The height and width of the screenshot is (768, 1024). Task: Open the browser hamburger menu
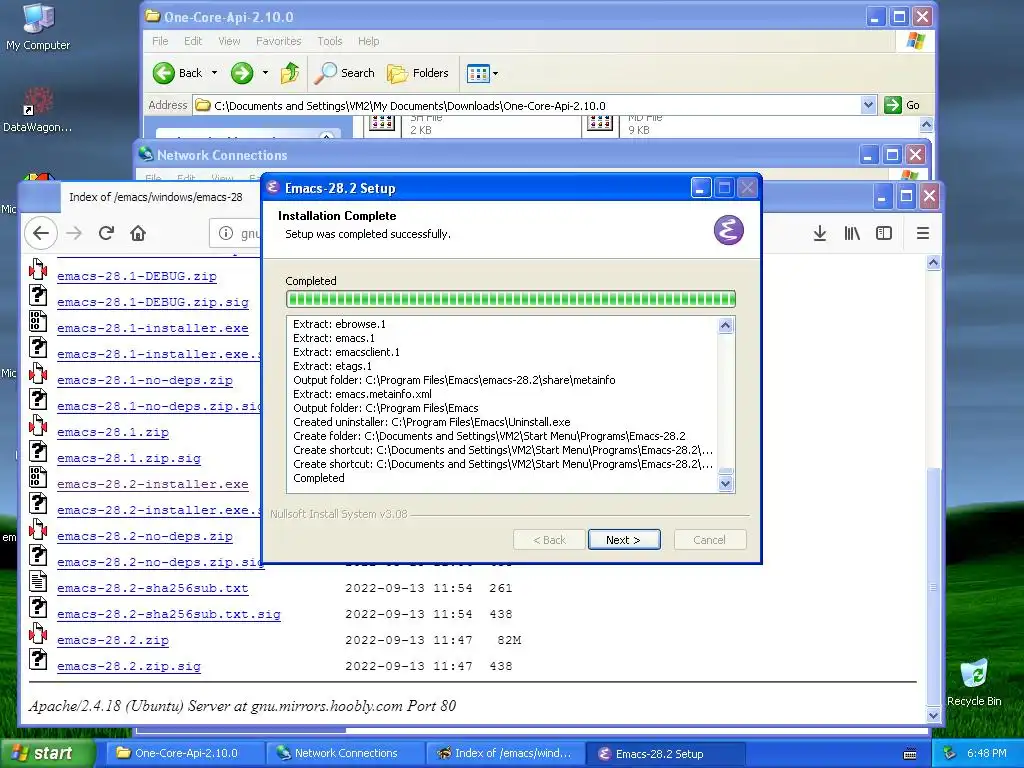(923, 233)
